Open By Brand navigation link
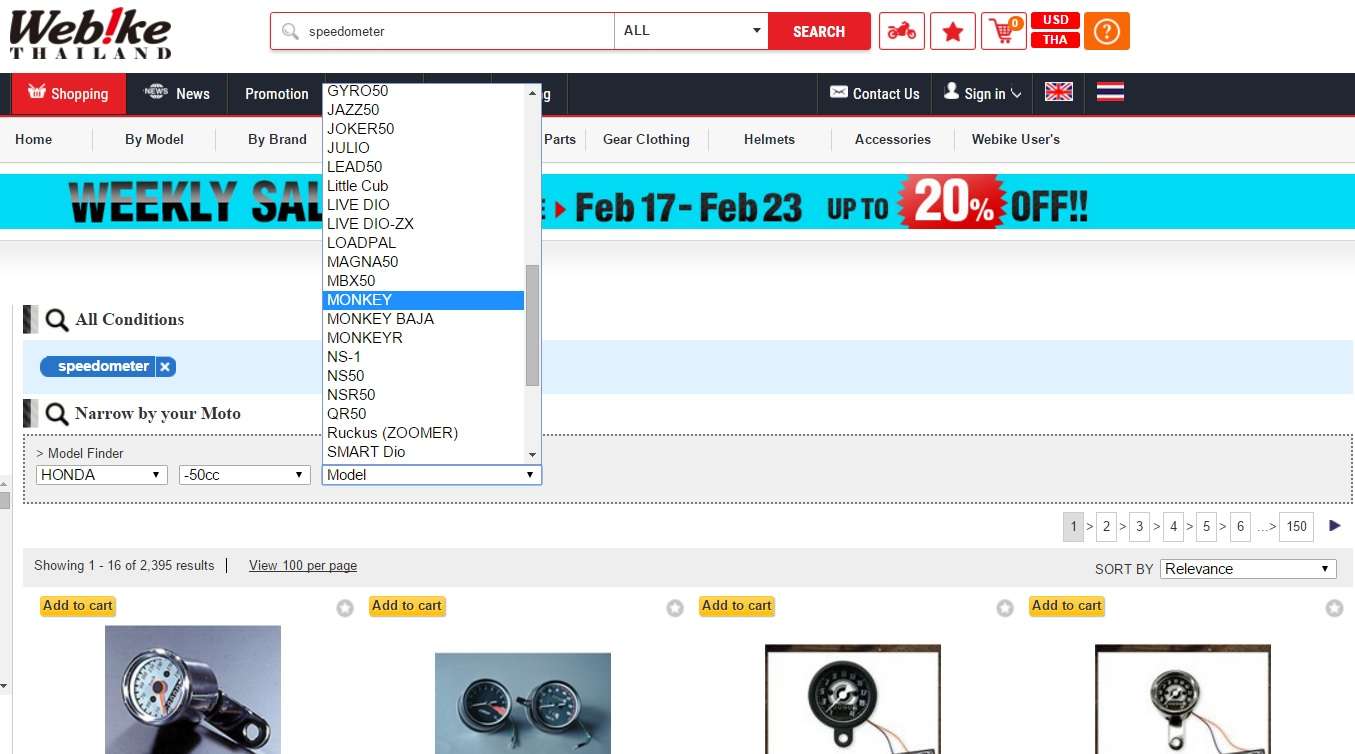The height and width of the screenshot is (754, 1355). point(277,139)
